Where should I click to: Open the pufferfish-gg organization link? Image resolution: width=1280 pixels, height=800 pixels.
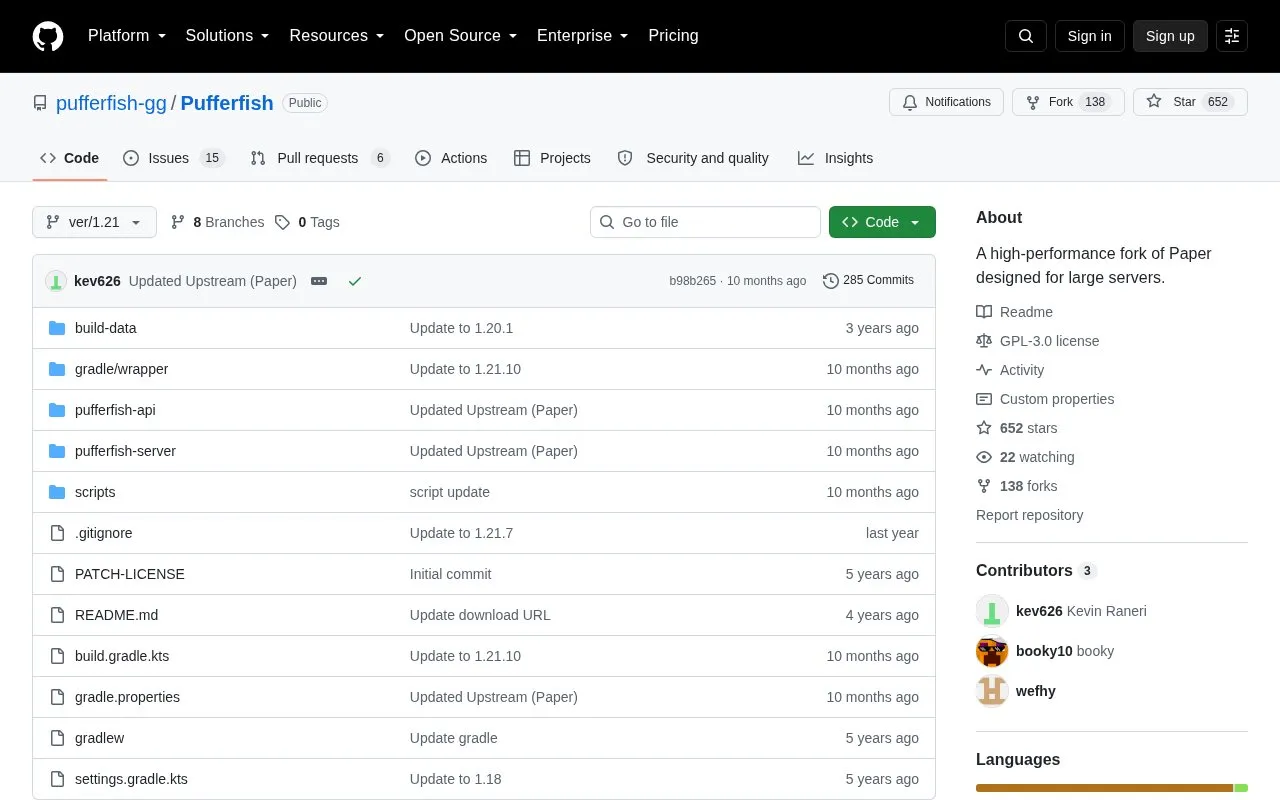coord(111,103)
